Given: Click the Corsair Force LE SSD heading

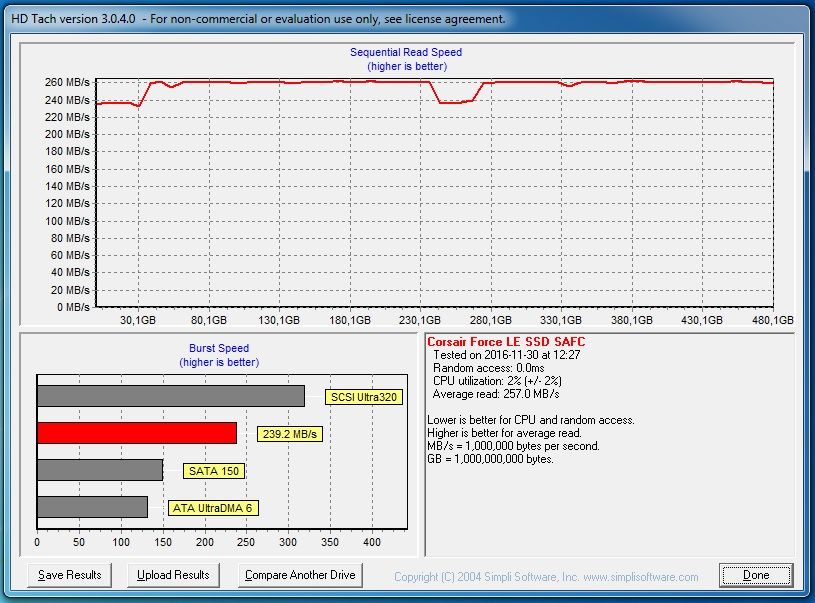Looking at the screenshot, I should (x=506, y=343).
